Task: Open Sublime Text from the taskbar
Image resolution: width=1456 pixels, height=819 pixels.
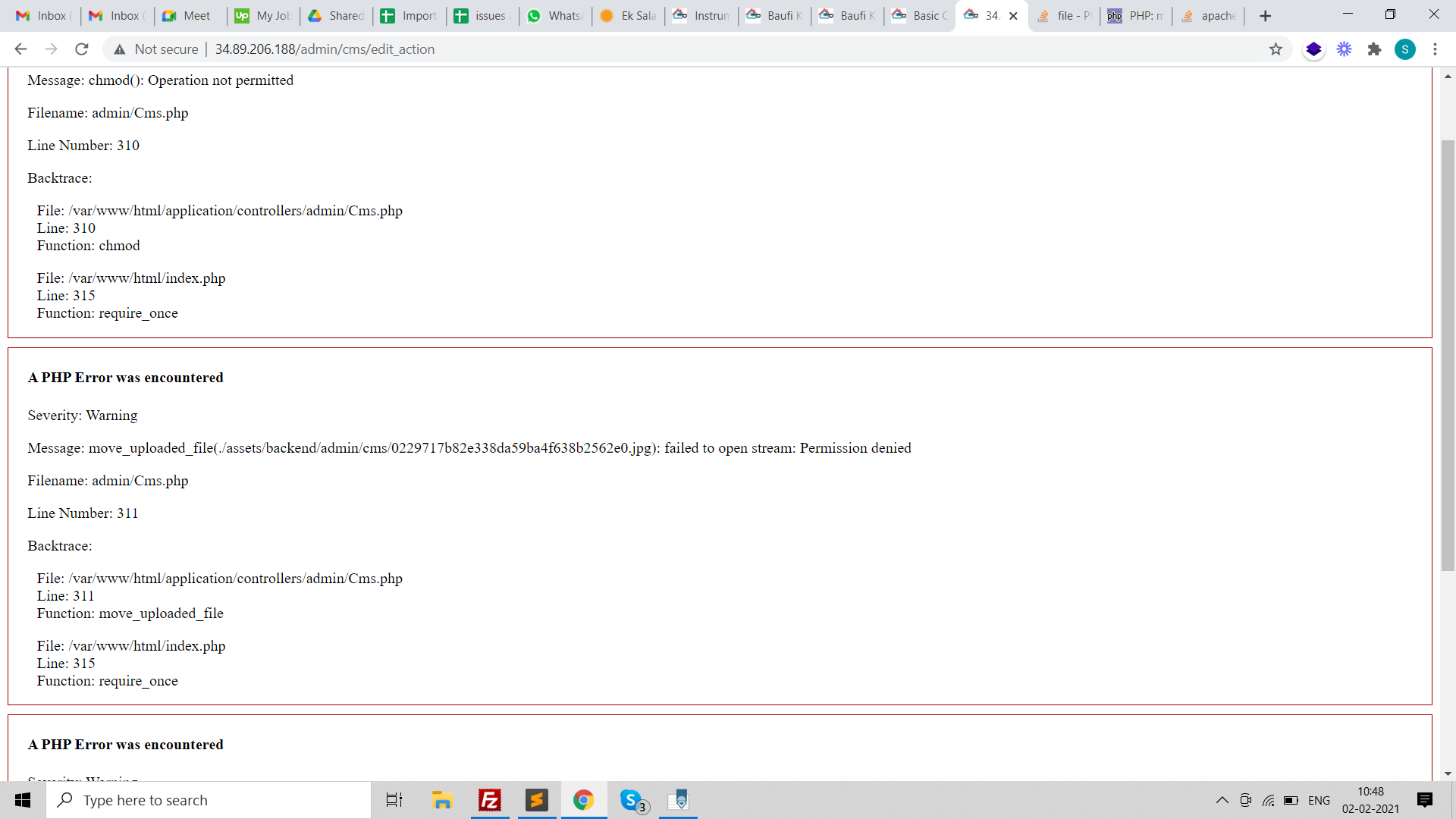Action: click(x=537, y=800)
